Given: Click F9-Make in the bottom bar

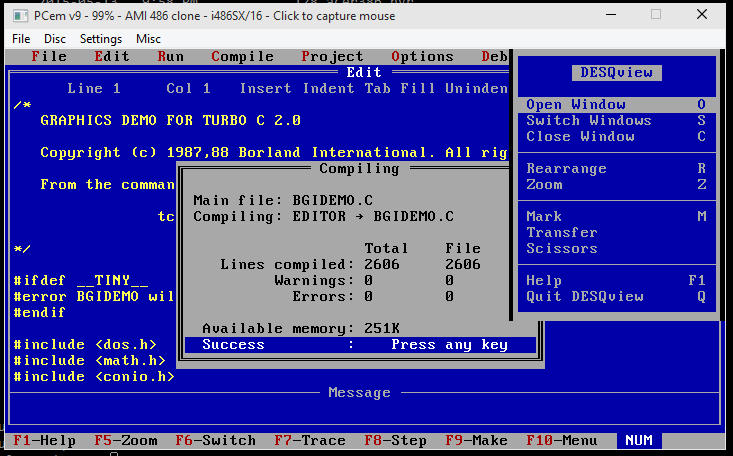Looking at the screenshot, I should (x=476, y=441).
